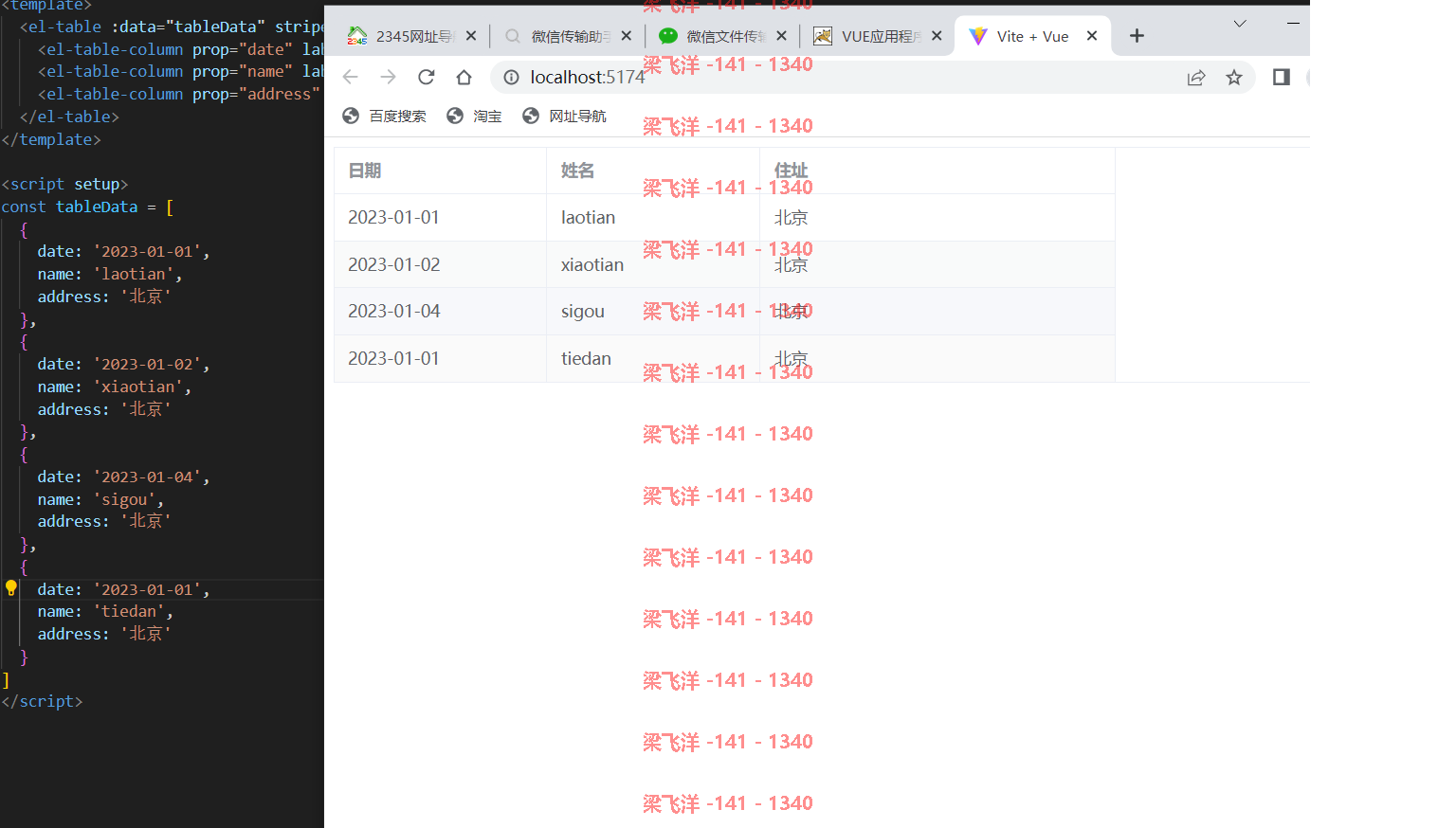Screen dimensions: 1456x828
Task: Click the browser forward arrow
Action: click(x=388, y=77)
